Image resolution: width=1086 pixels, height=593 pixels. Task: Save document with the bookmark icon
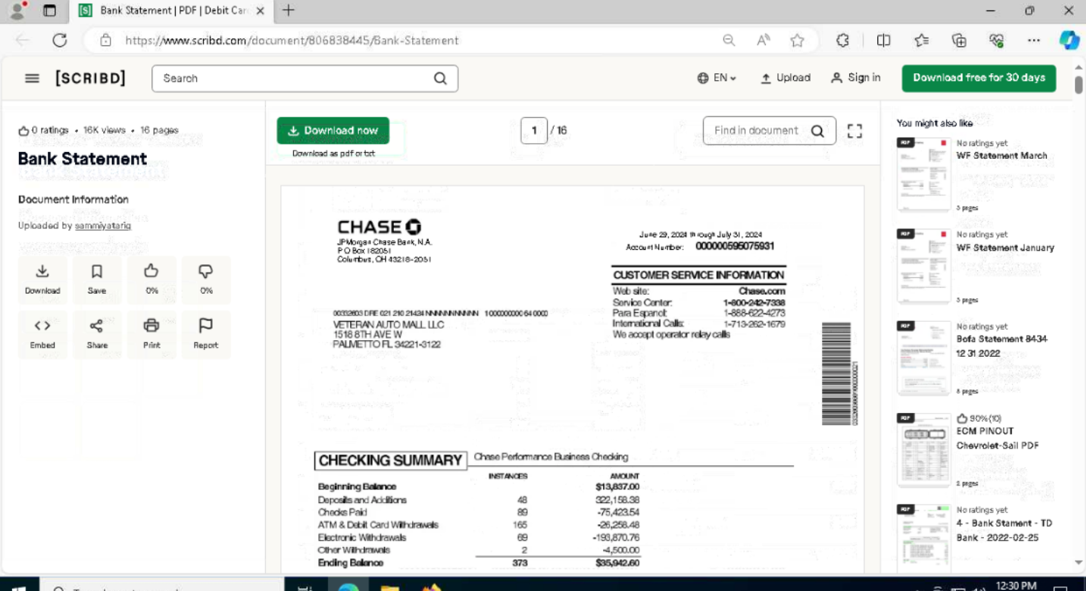pos(96,278)
